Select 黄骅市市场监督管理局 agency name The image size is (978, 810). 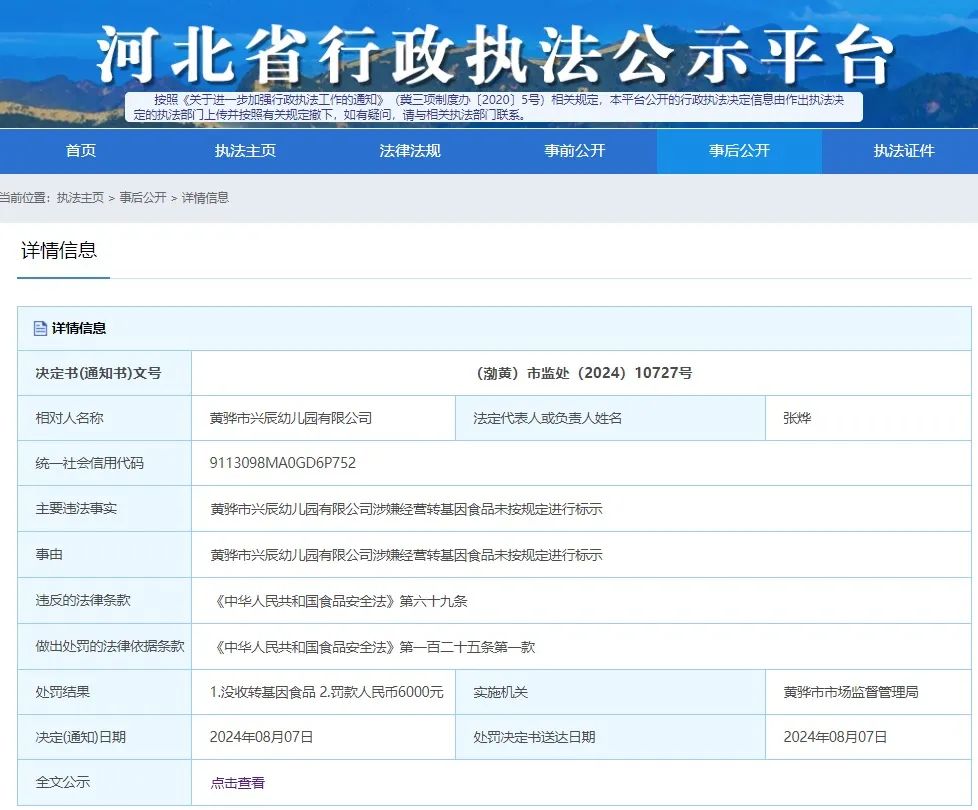pos(851,692)
